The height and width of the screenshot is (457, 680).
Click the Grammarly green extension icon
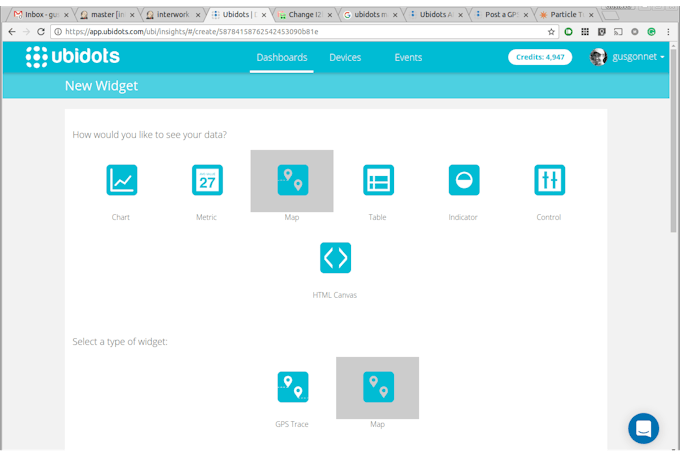pos(651,32)
